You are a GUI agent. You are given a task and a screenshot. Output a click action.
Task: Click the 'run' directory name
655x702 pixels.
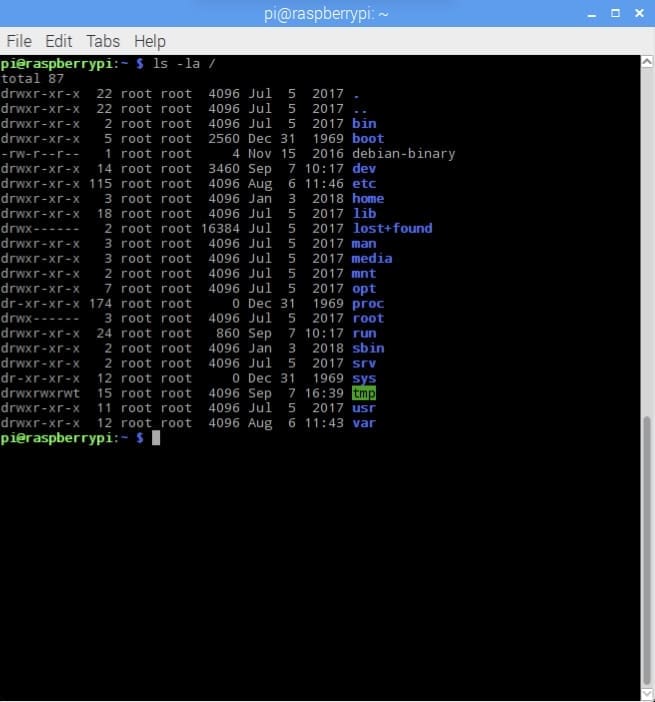(364, 334)
